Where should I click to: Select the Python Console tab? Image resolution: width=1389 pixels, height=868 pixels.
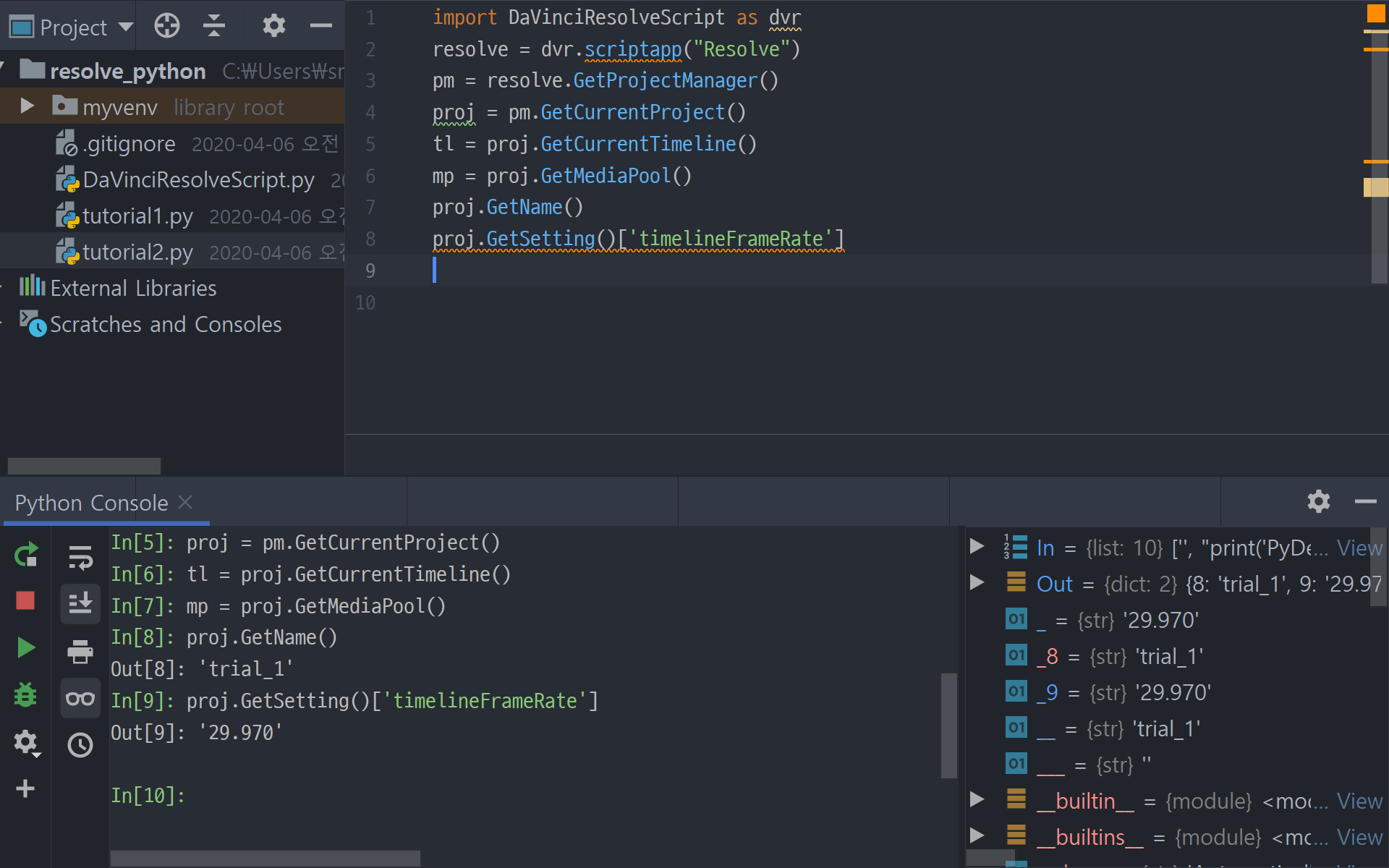coord(91,503)
